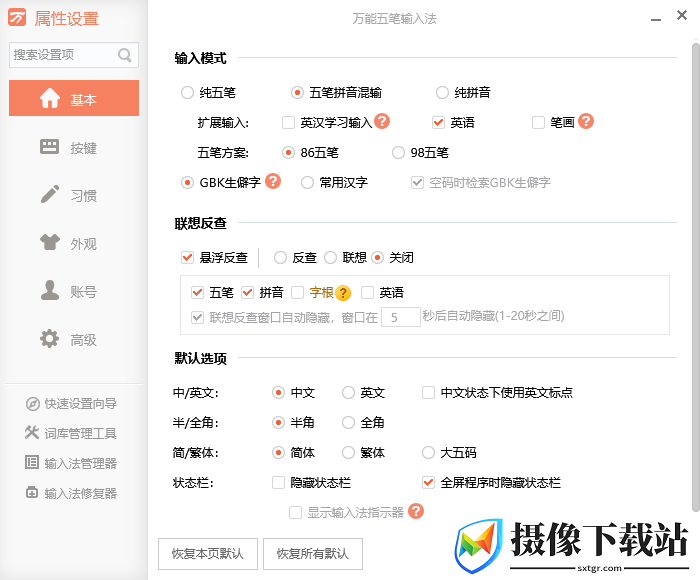
Task: Set default language to 中文
Action: [278, 392]
